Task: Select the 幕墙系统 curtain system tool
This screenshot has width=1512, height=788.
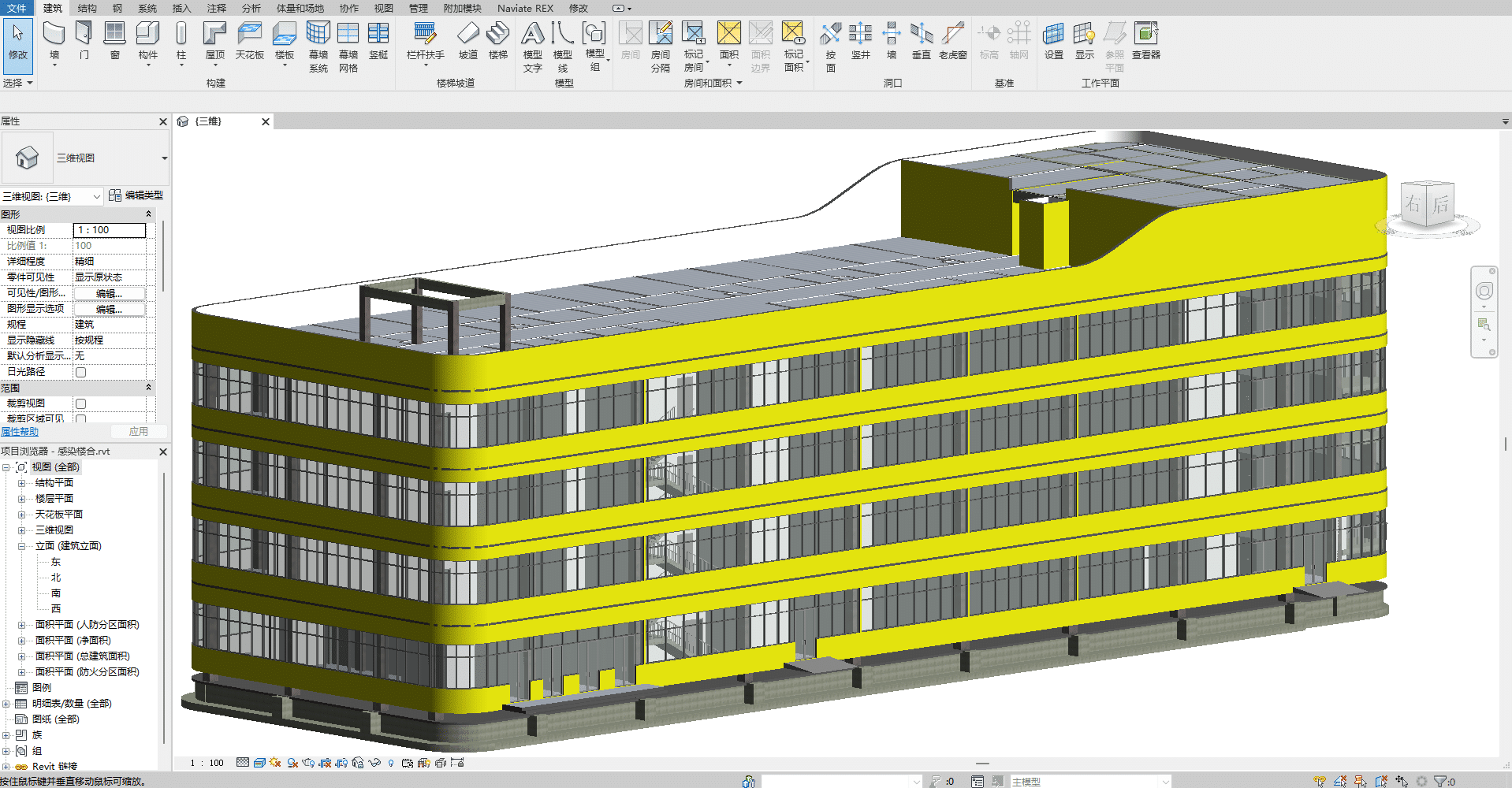Action: (x=318, y=47)
